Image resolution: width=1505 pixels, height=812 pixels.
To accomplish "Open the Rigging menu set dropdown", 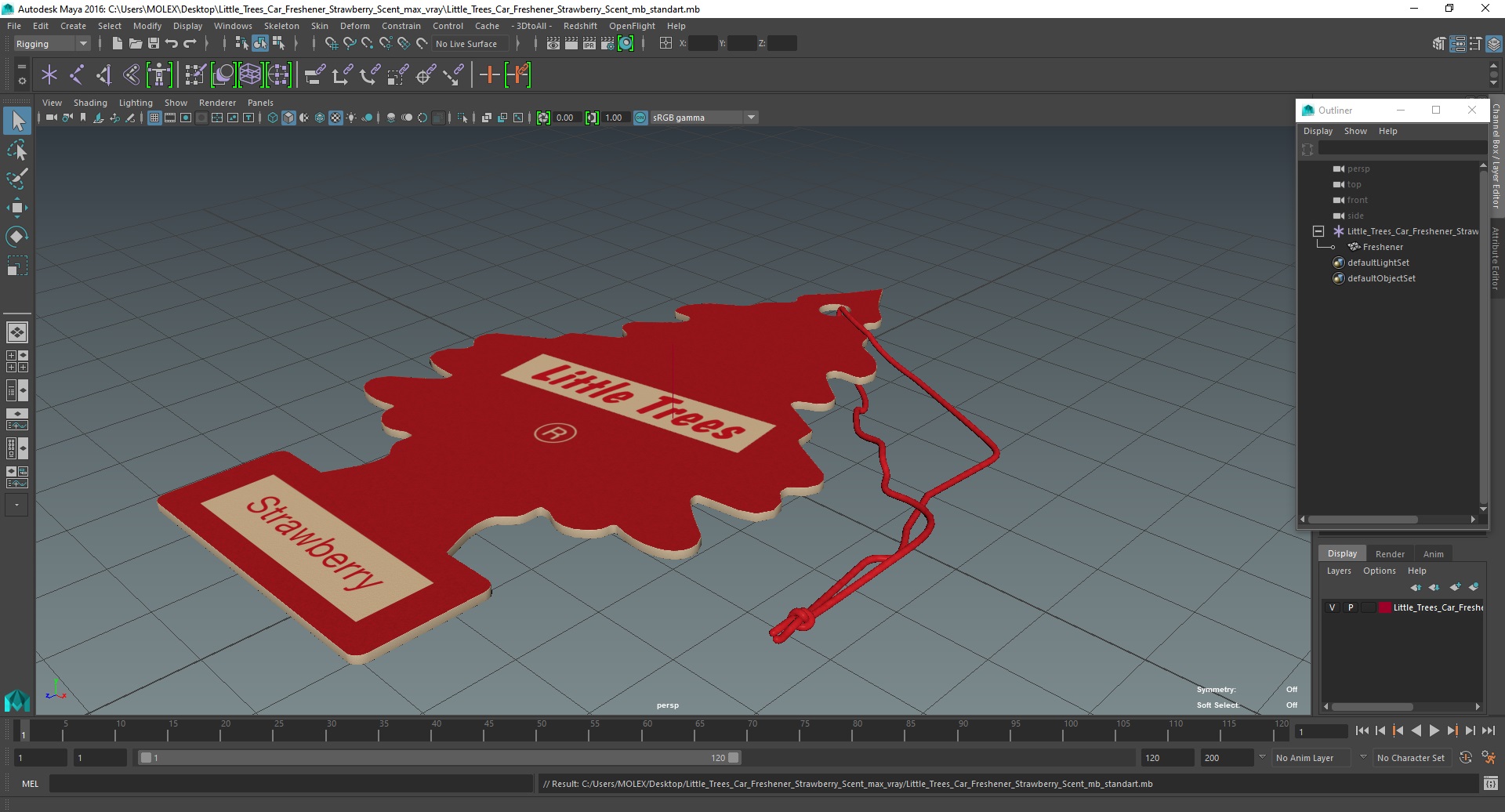I will 51,44.
